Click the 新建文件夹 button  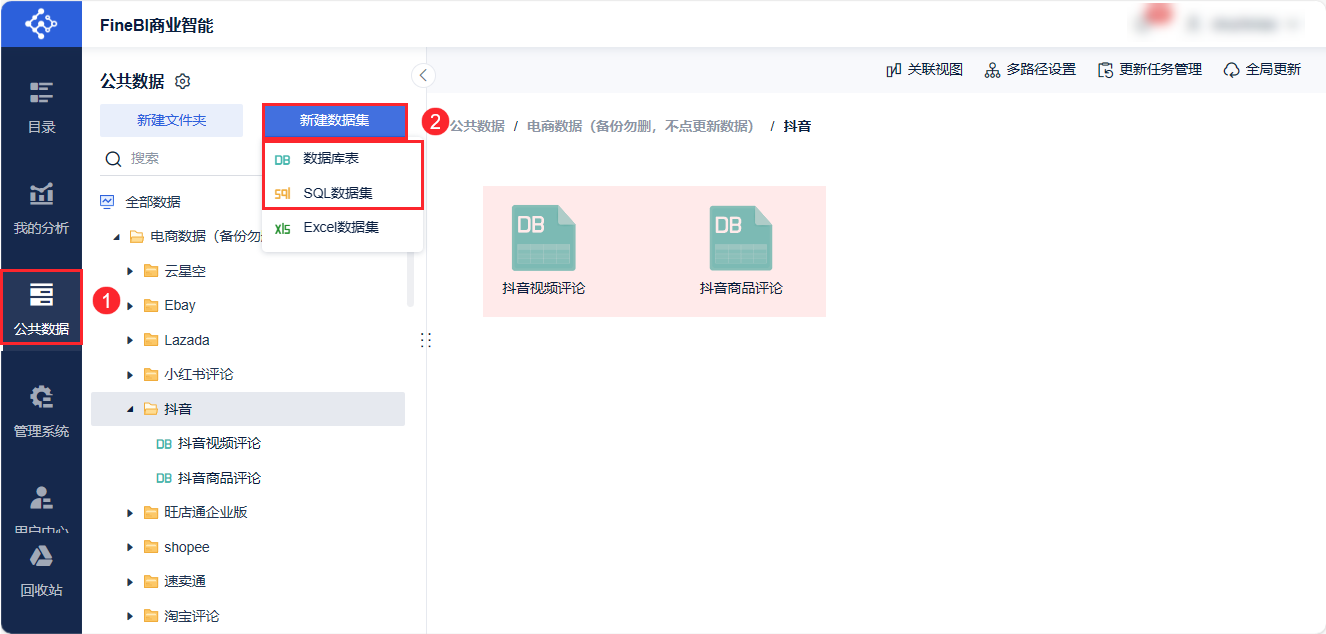171,120
